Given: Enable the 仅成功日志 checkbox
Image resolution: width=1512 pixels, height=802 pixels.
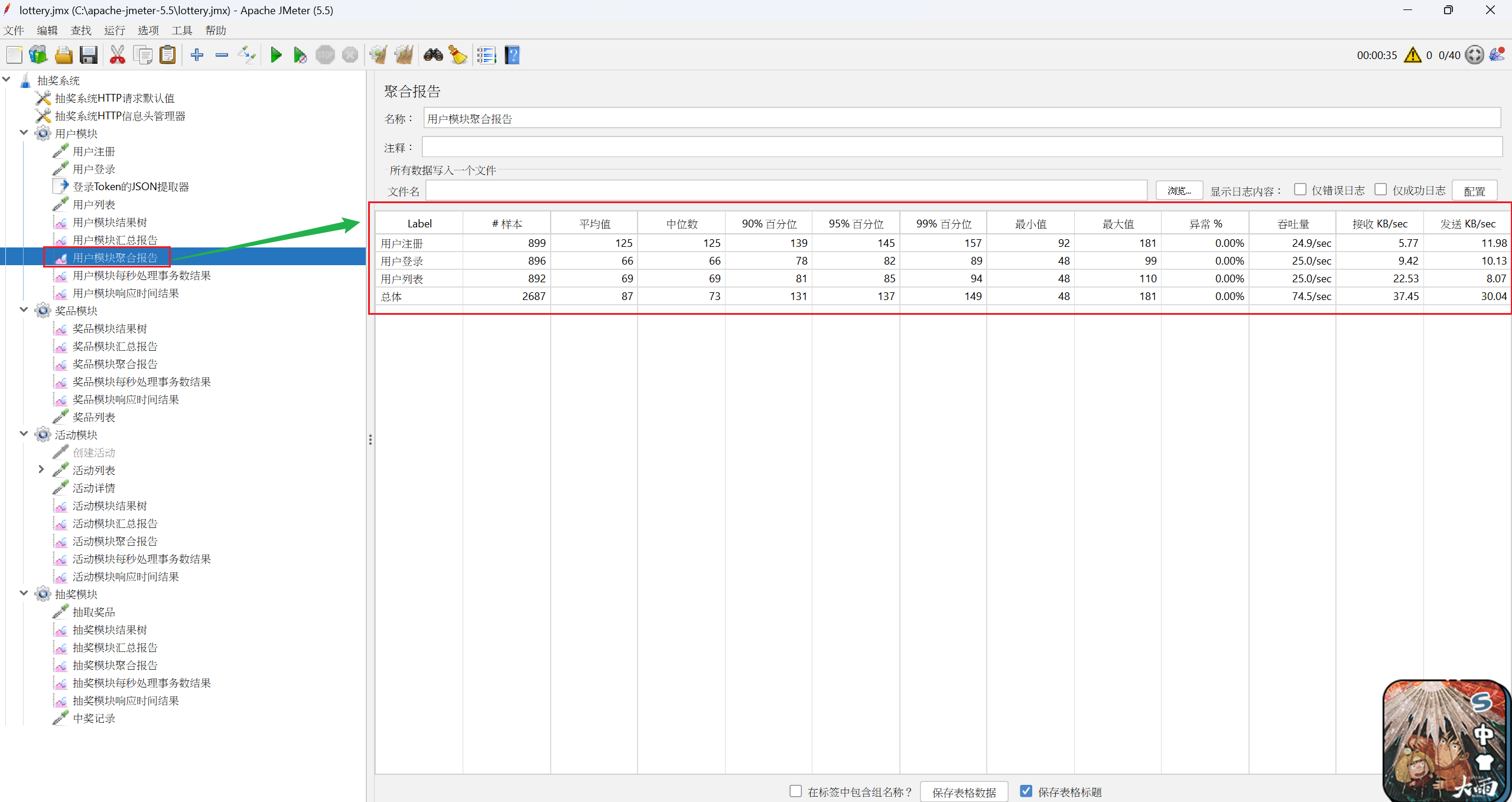Looking at the screenshot, I should (1380, 190).
